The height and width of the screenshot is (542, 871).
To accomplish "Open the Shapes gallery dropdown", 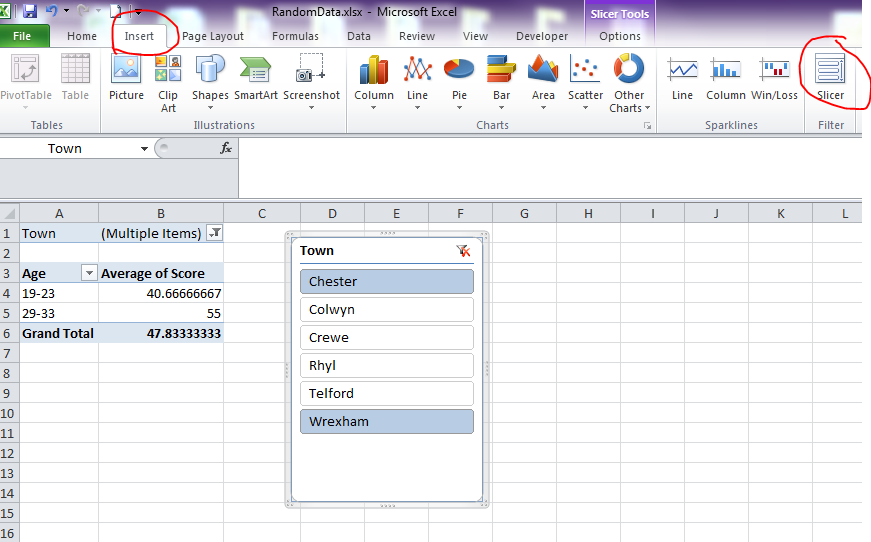I will tap(210, 82).
